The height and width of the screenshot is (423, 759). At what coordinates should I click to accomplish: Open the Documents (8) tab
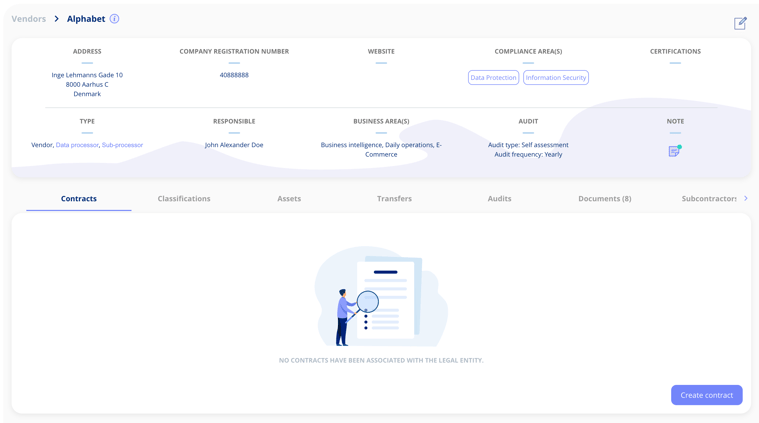[604, 199]
